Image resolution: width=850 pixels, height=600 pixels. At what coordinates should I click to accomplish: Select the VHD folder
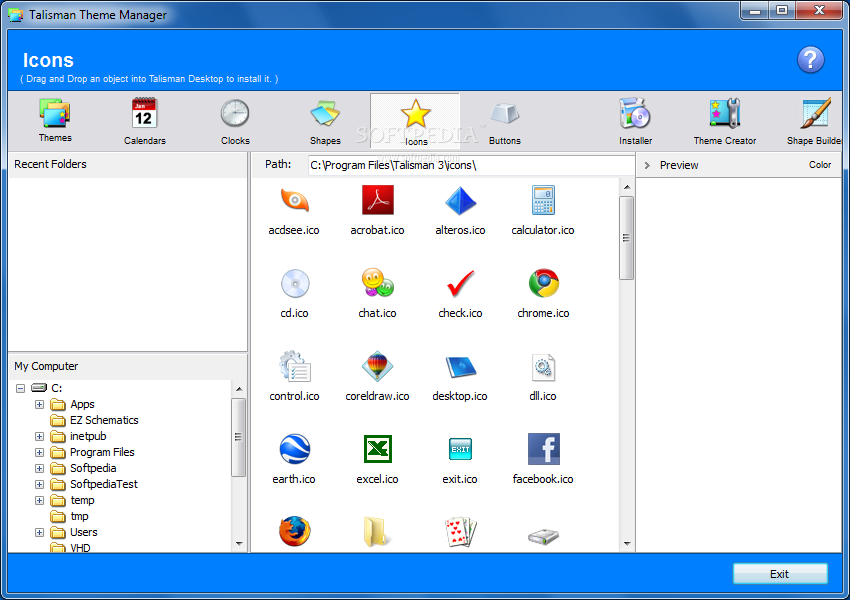(x=80, y=548)
